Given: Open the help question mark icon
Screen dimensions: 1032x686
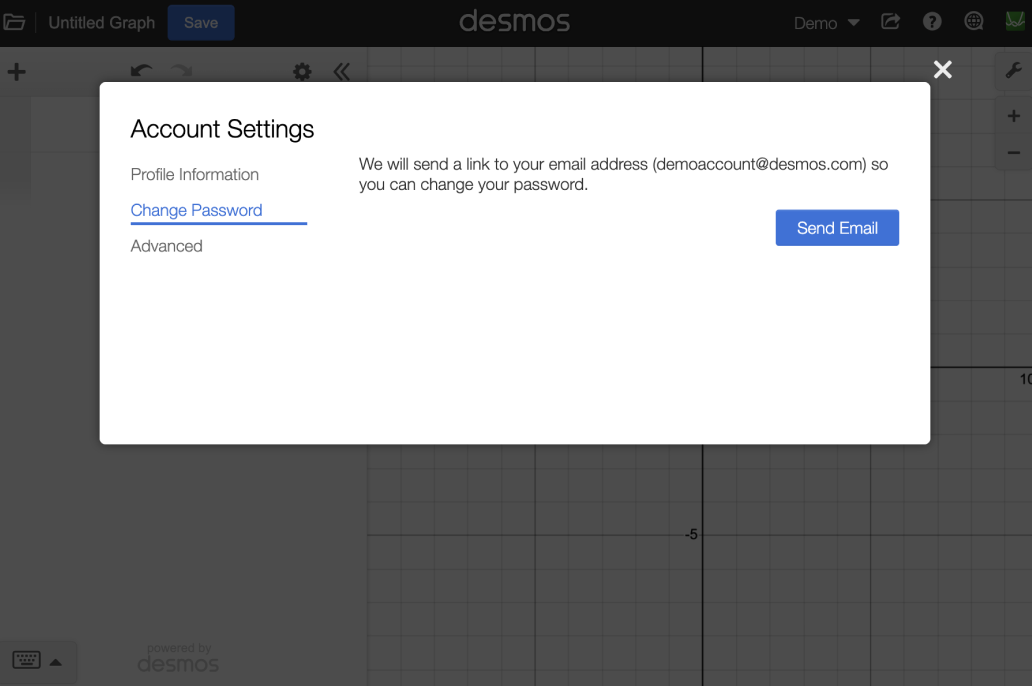Looking at the screenshot, I should [932, 22].
